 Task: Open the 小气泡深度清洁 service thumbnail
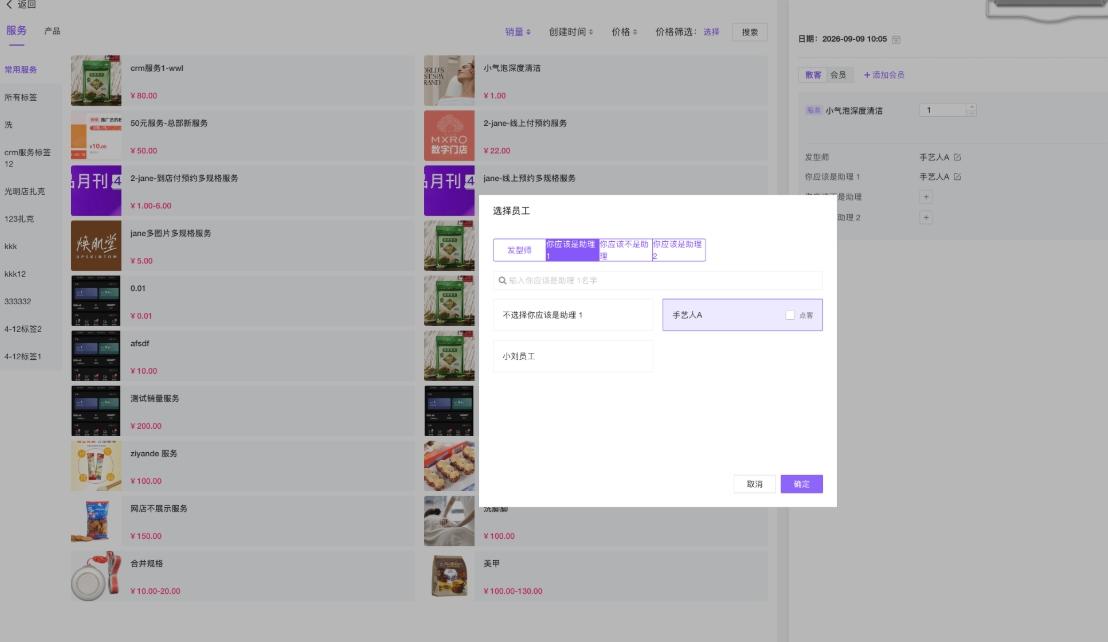[x=449, y=81]
